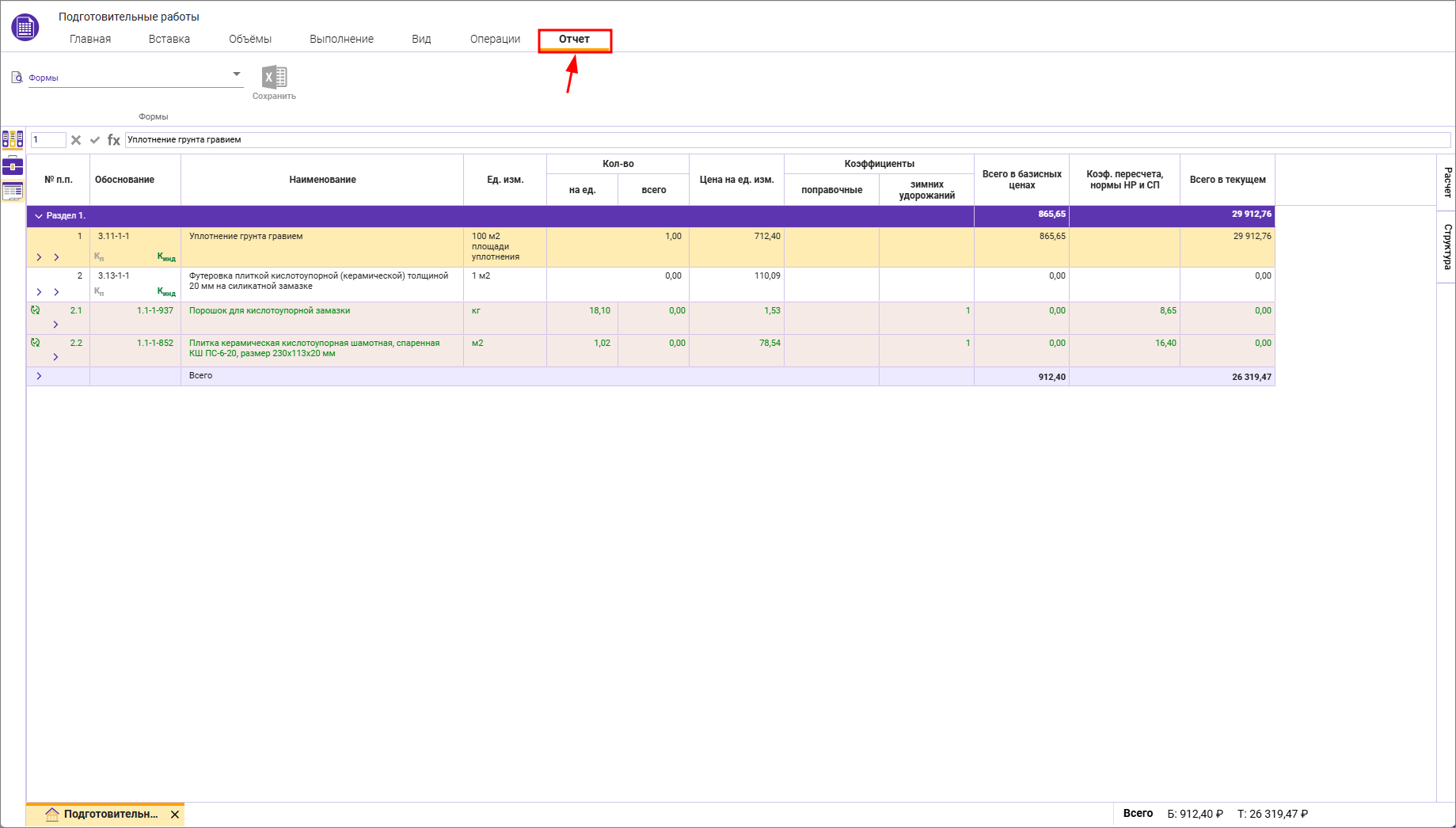
Task: Select the table view icon in the left sidebar
Action: click(x=13, y=191)
